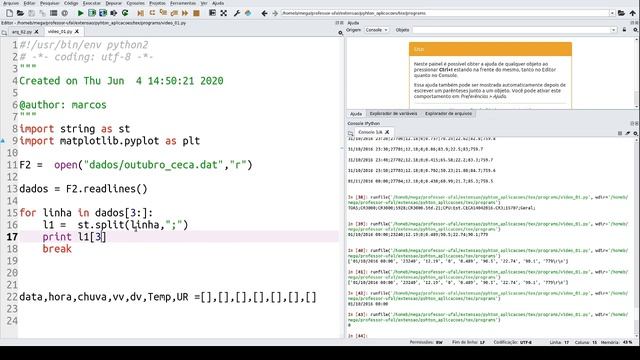Run the file with green play icon

(x=80, y=13)
